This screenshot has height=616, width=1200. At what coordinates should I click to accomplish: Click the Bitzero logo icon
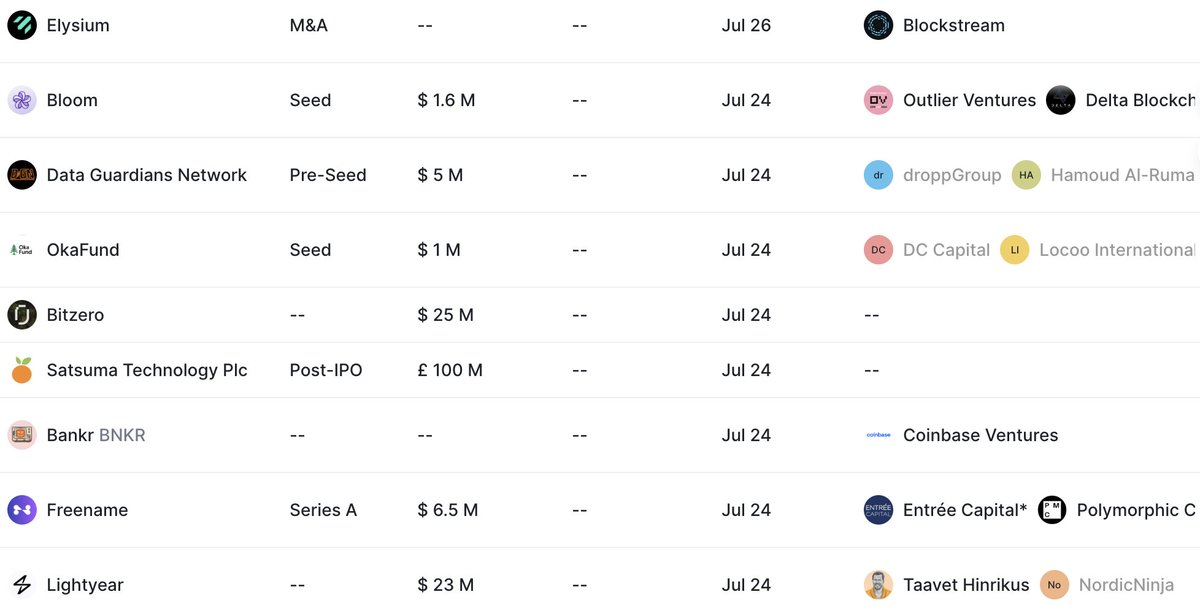pyautogui.click(x=22, y=315)
